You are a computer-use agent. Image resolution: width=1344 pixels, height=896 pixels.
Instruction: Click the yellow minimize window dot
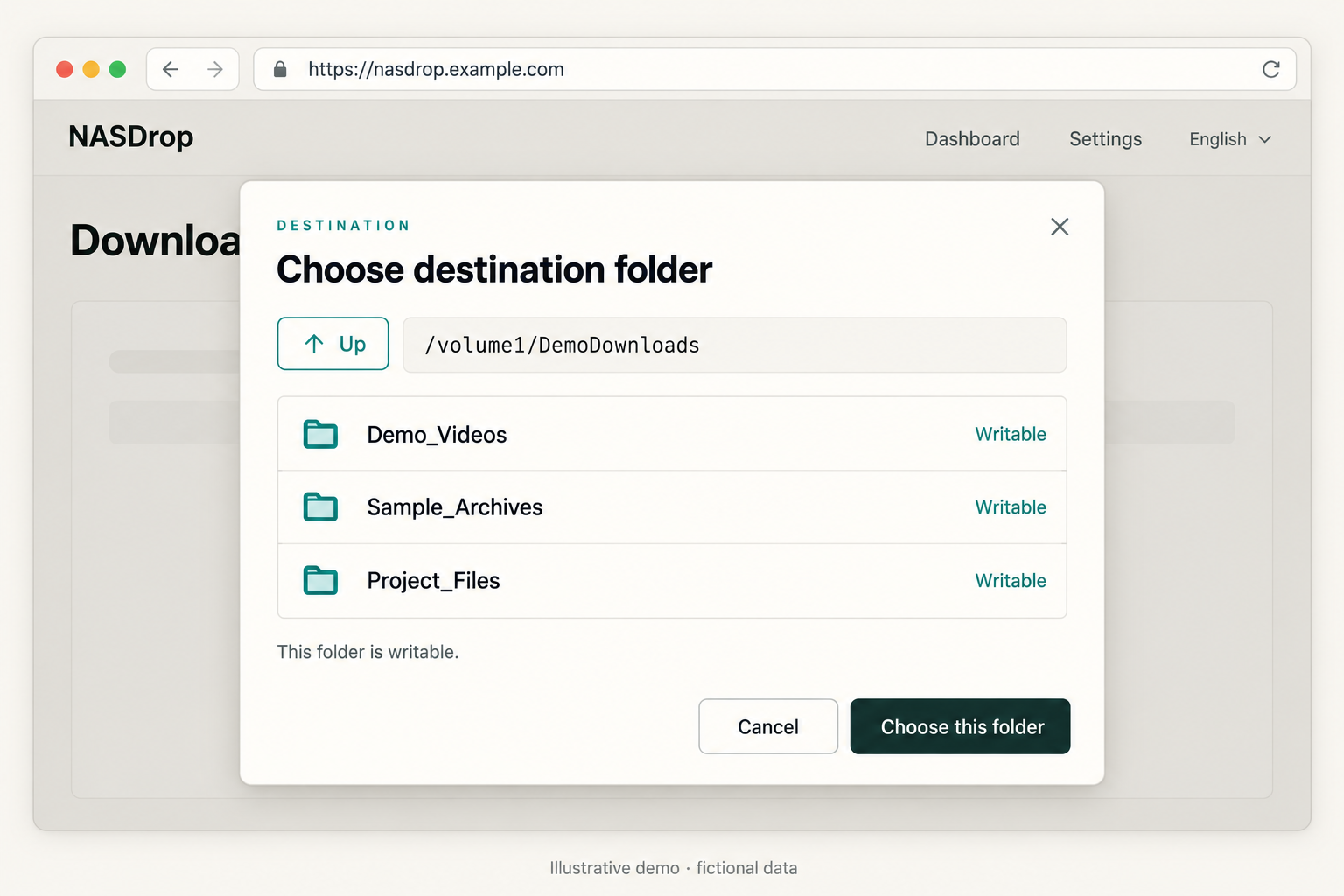tap(91, 69)
